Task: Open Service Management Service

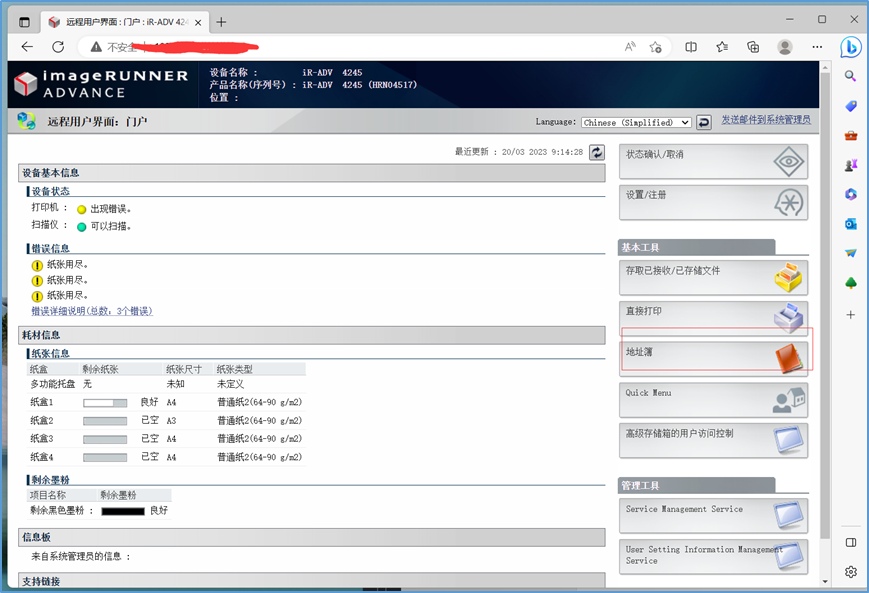Action: (x=713, y=514)
